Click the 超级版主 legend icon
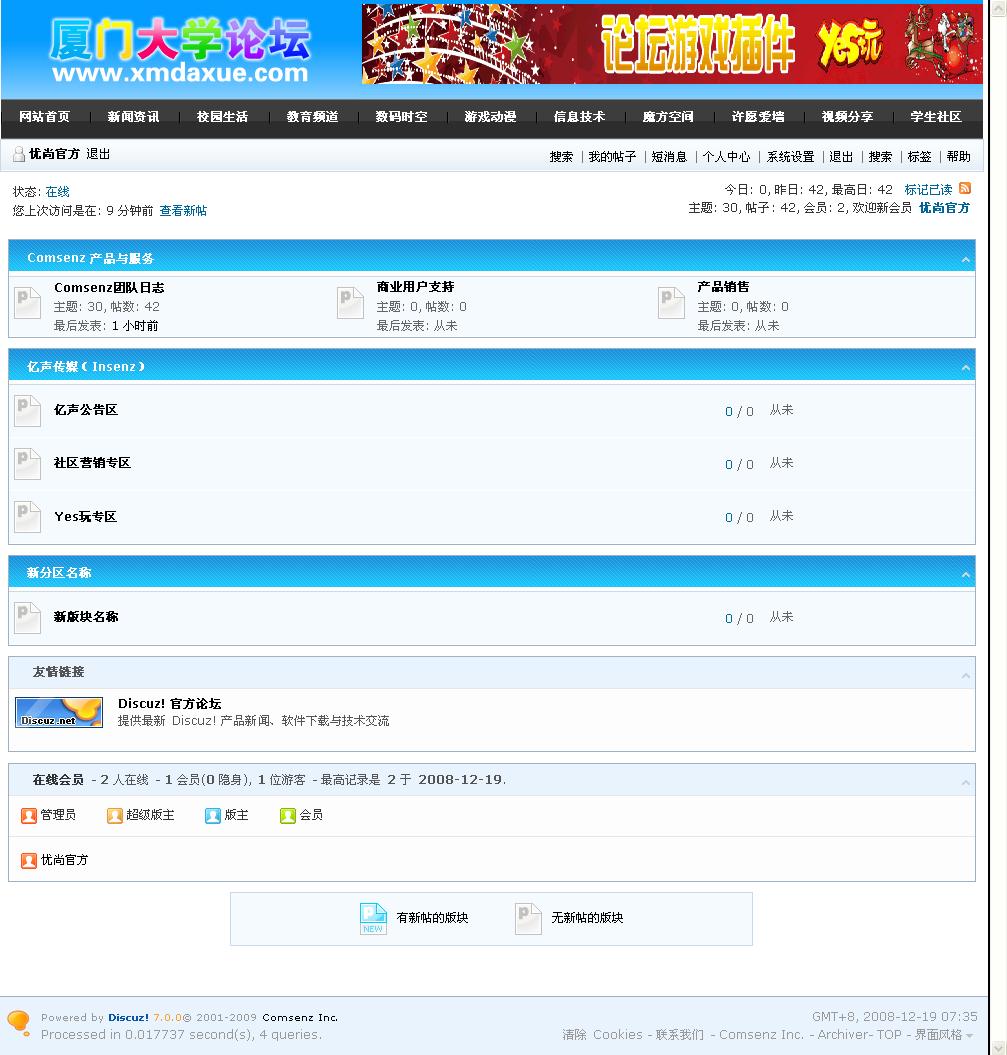Viewport: 1007px width, 1055px height. tap(115, 816)
